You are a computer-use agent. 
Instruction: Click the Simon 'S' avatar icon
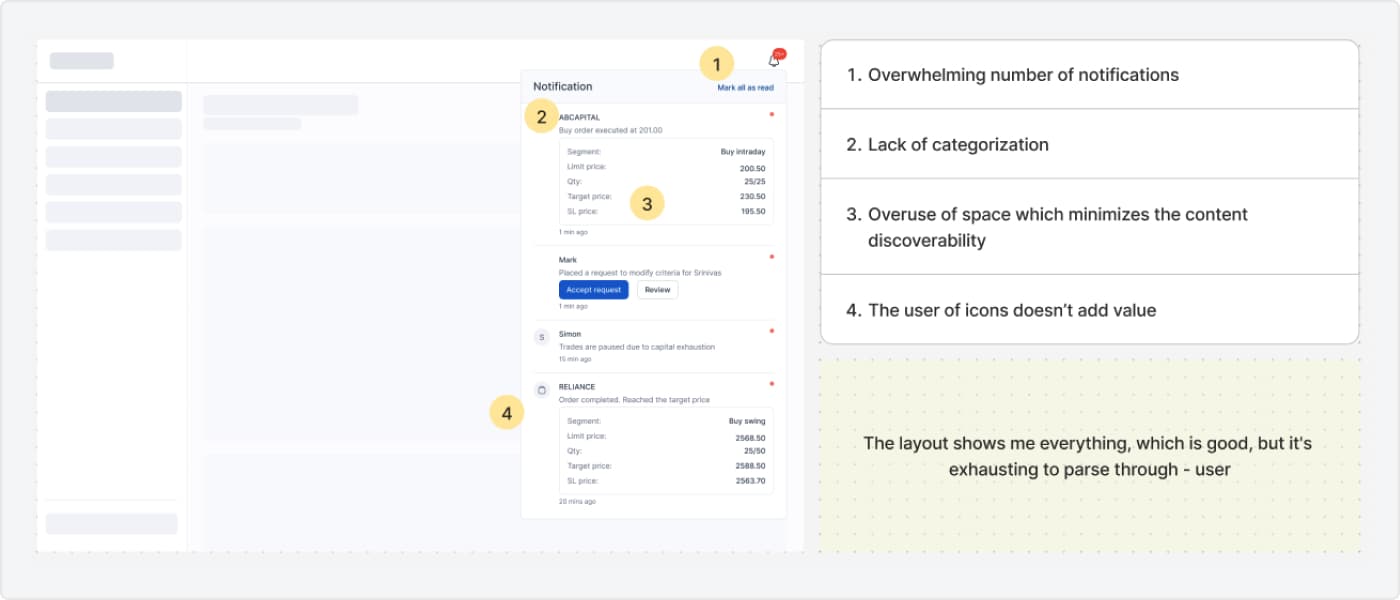[x=542, y=337]
